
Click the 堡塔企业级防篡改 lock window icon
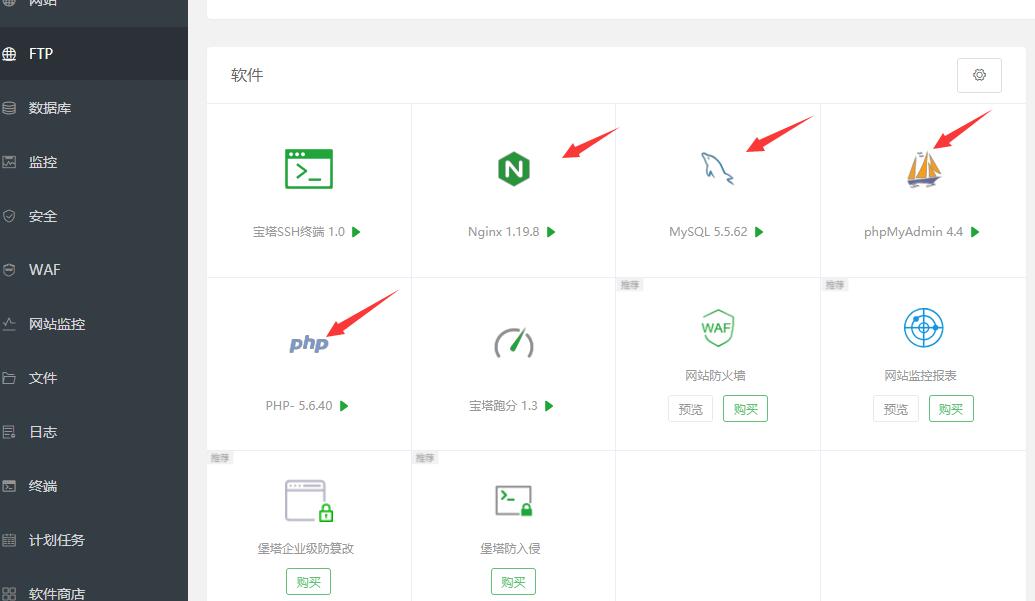(x=309, y=501)
